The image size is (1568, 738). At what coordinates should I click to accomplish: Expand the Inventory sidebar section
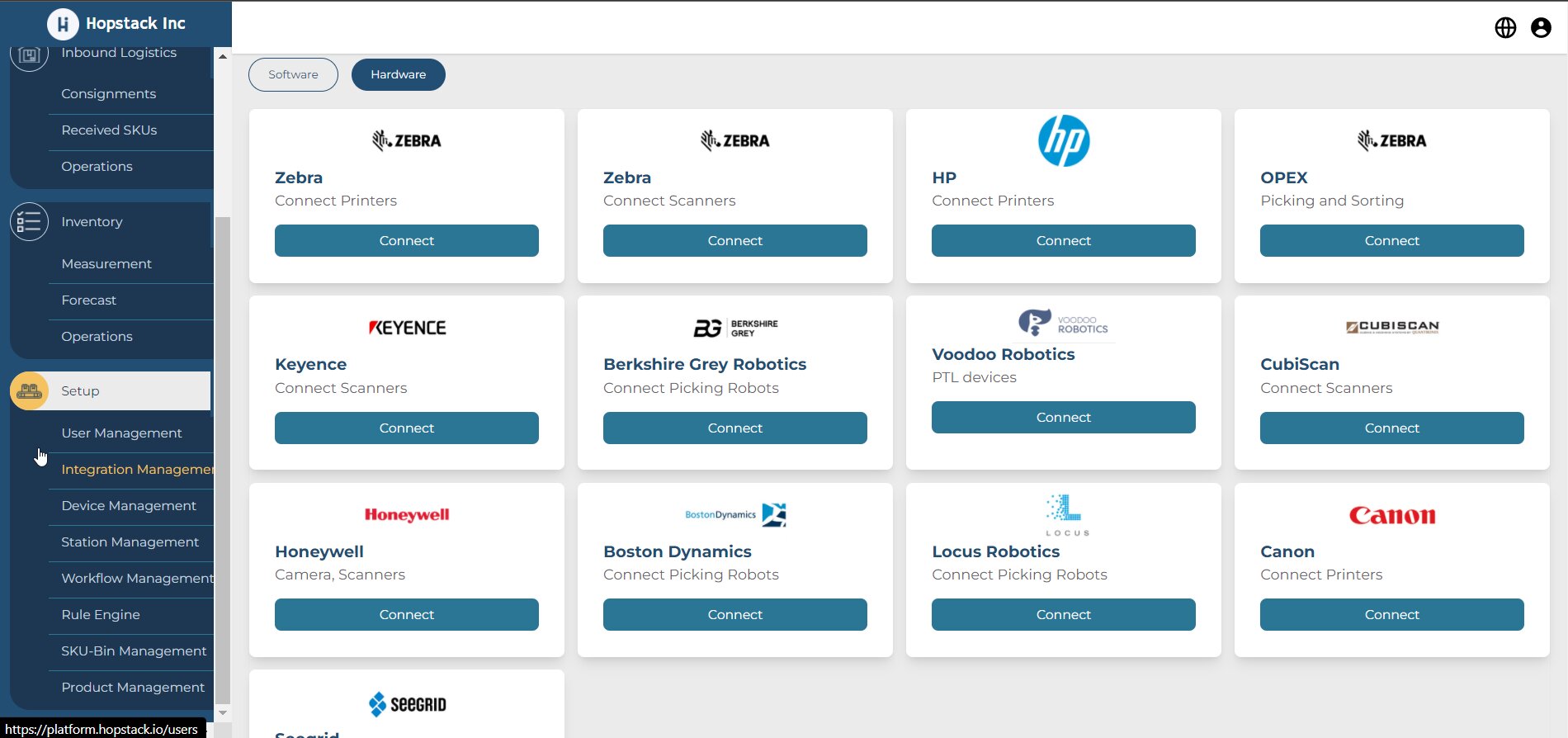92,222
